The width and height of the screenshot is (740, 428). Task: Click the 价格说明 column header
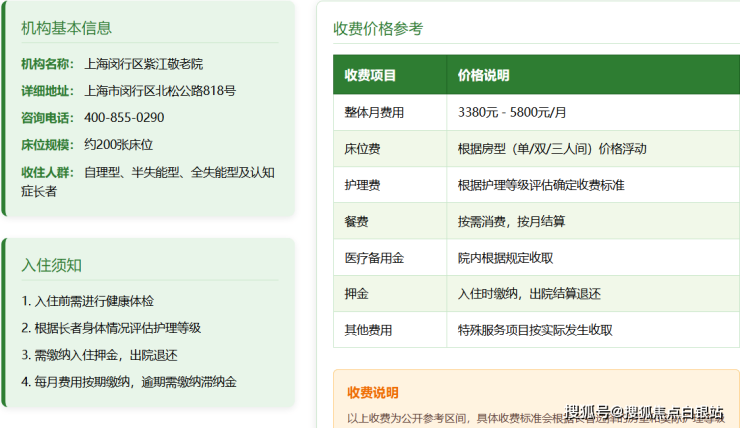(x=593, y=75)
